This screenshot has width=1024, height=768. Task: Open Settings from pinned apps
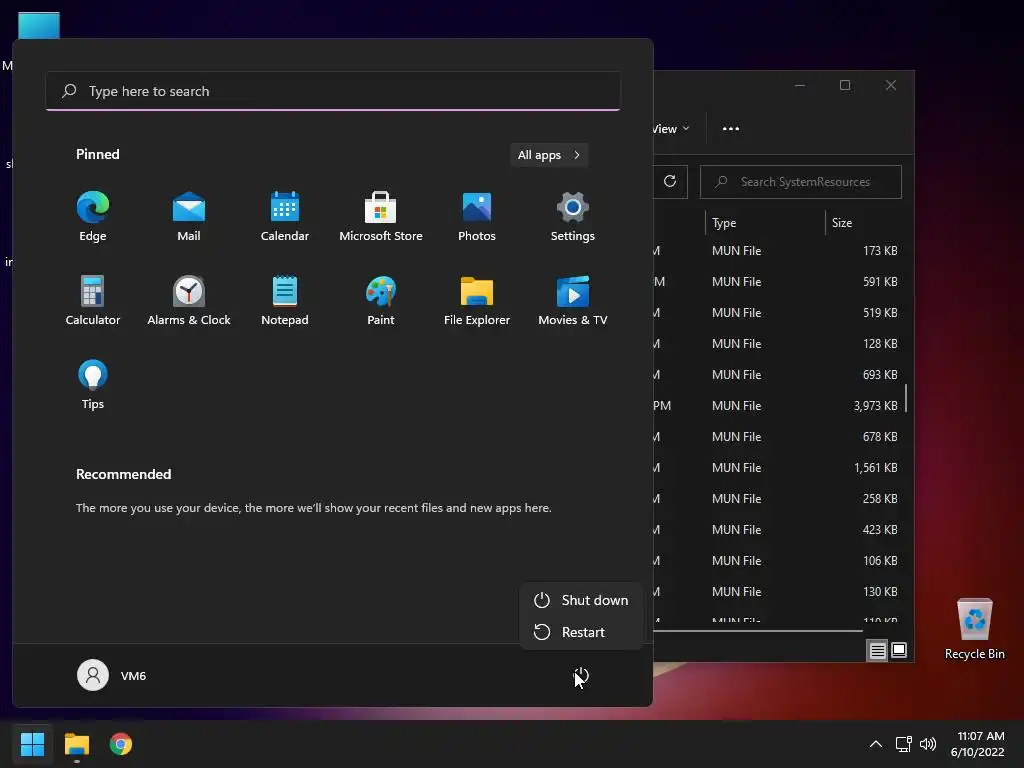[x=573, y=217]
